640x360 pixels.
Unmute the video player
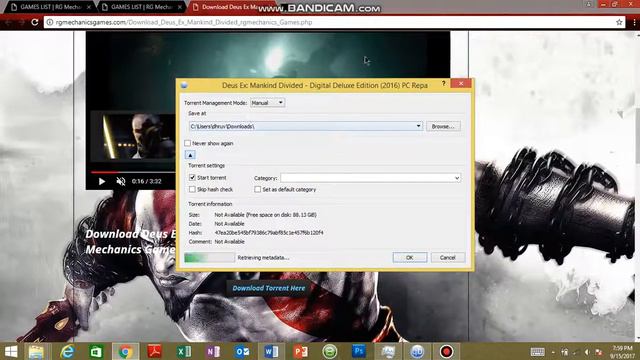coord(121,181)
